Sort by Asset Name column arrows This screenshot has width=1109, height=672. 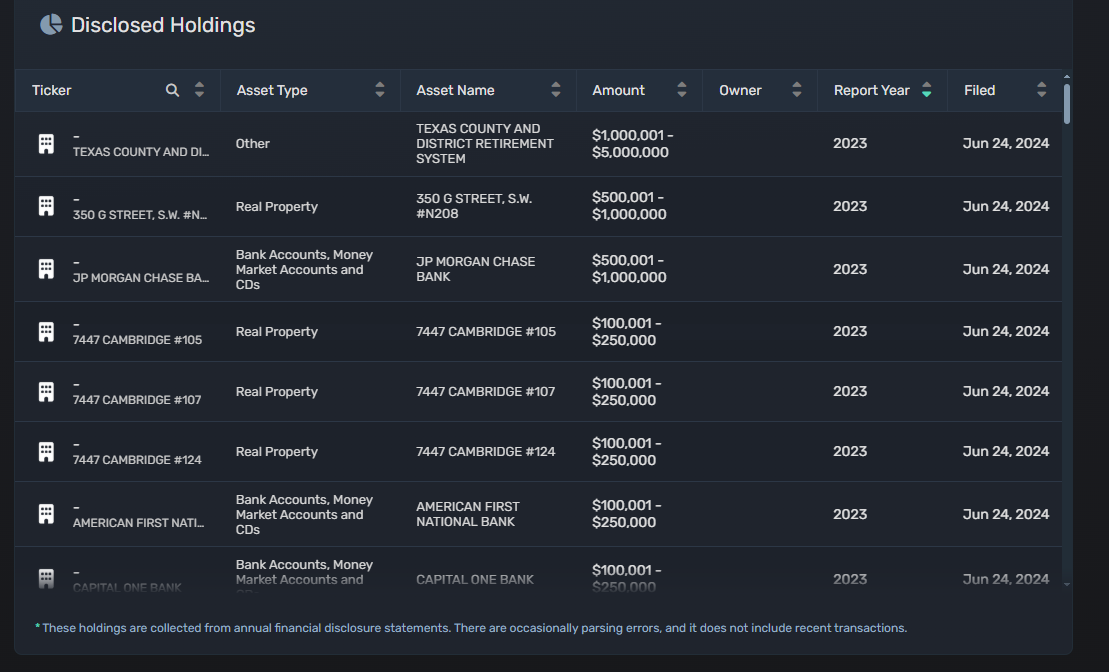pyautogui.click(x=556, y=90)
